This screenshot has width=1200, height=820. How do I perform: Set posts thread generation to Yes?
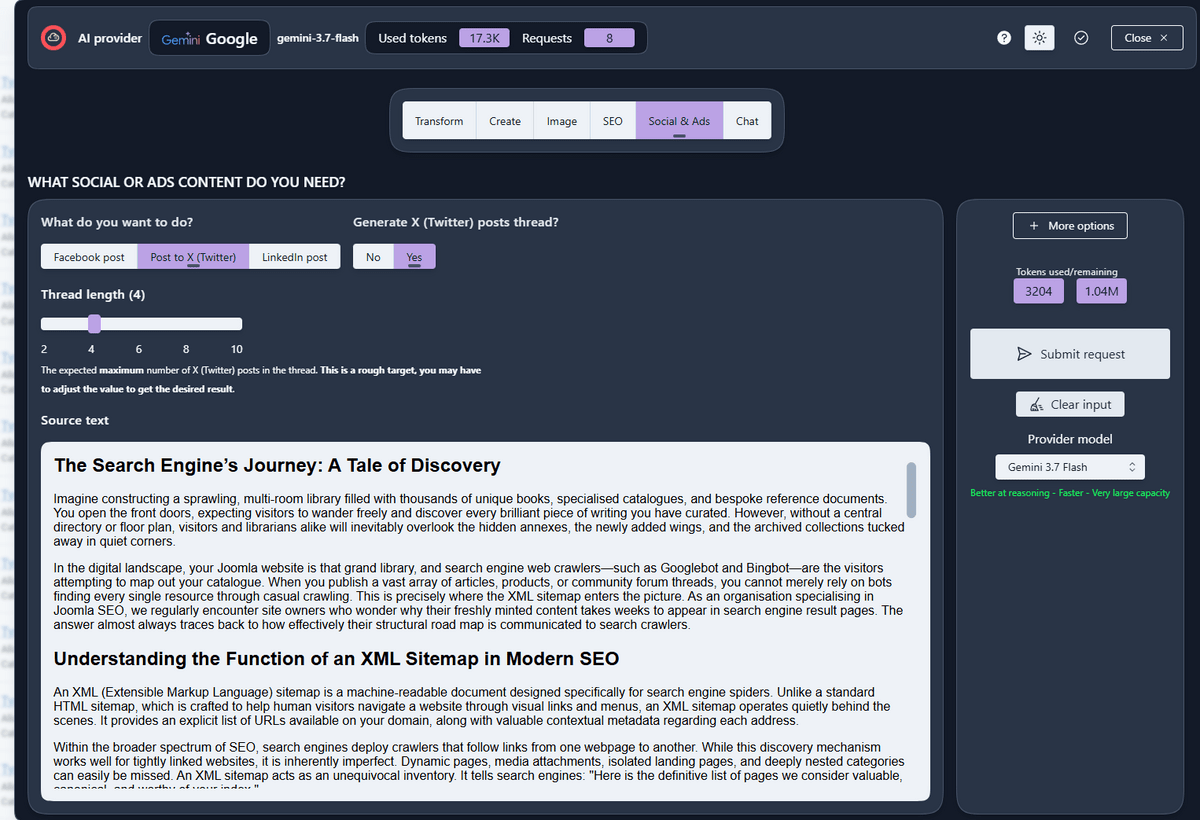[414, 257]
